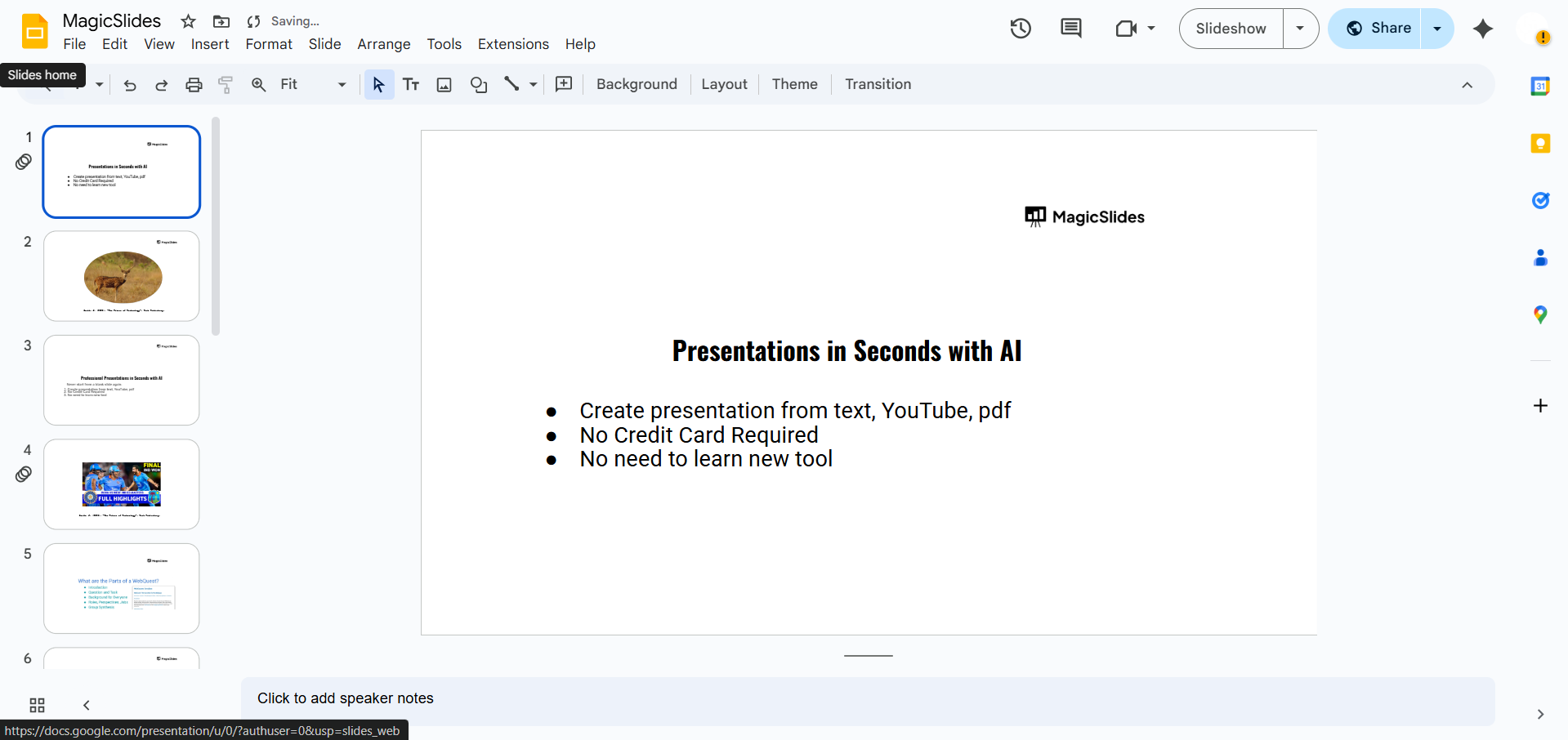Viewport: 1568px width, 740px height.
Task: Click the Share button
Action: [1378, 29]
